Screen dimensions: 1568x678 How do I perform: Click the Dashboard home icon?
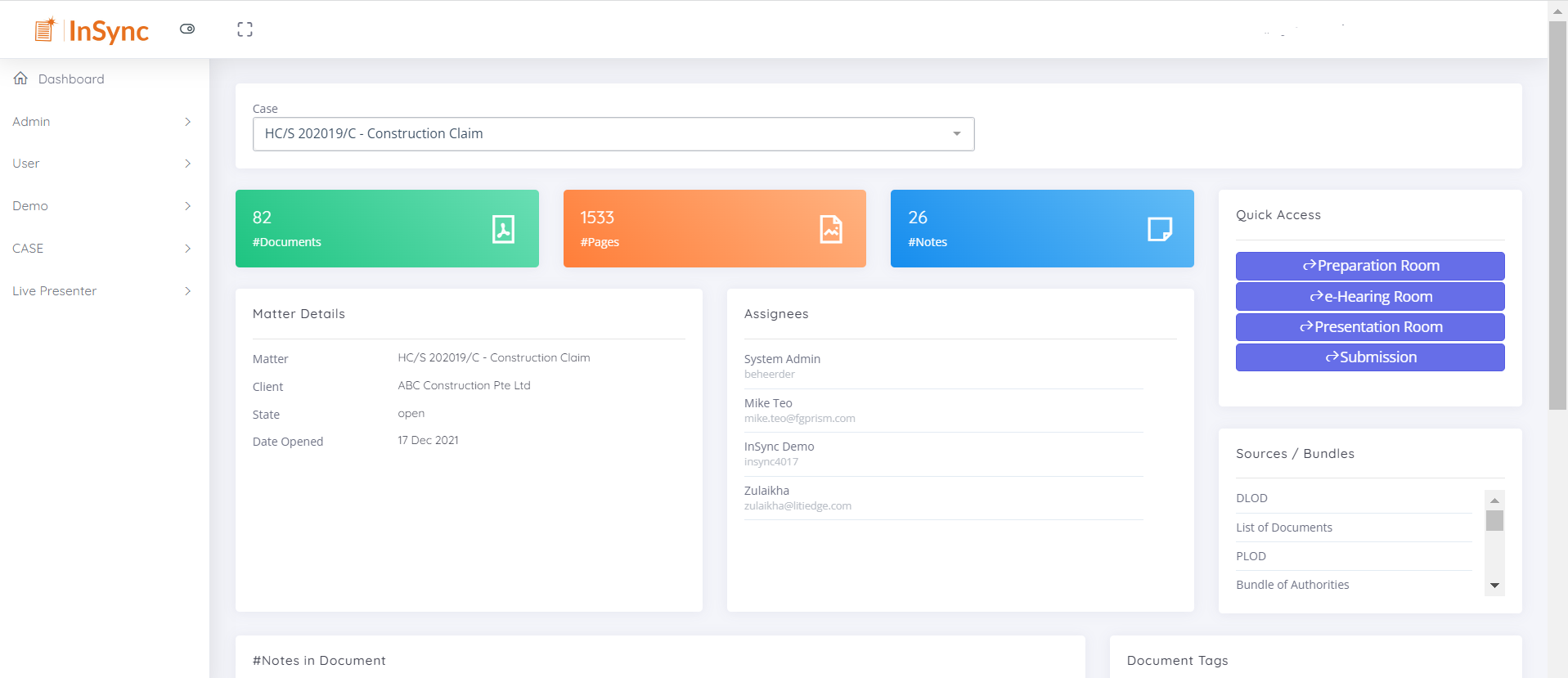[x=20, y=79]
